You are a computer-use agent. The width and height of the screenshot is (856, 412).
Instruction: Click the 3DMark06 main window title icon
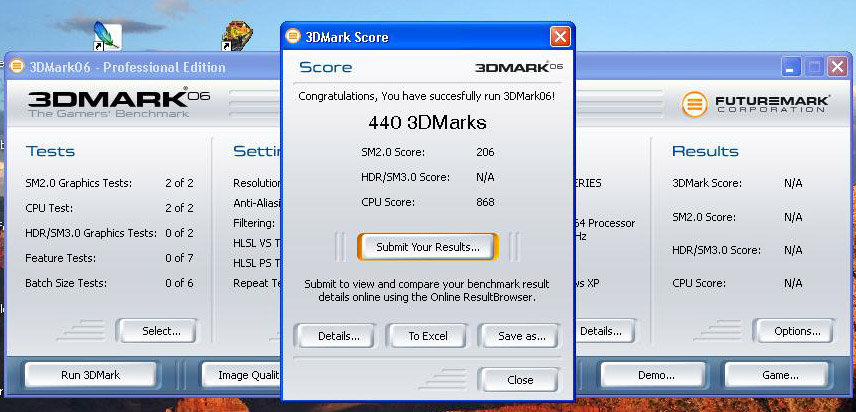(x=17, y=67)
